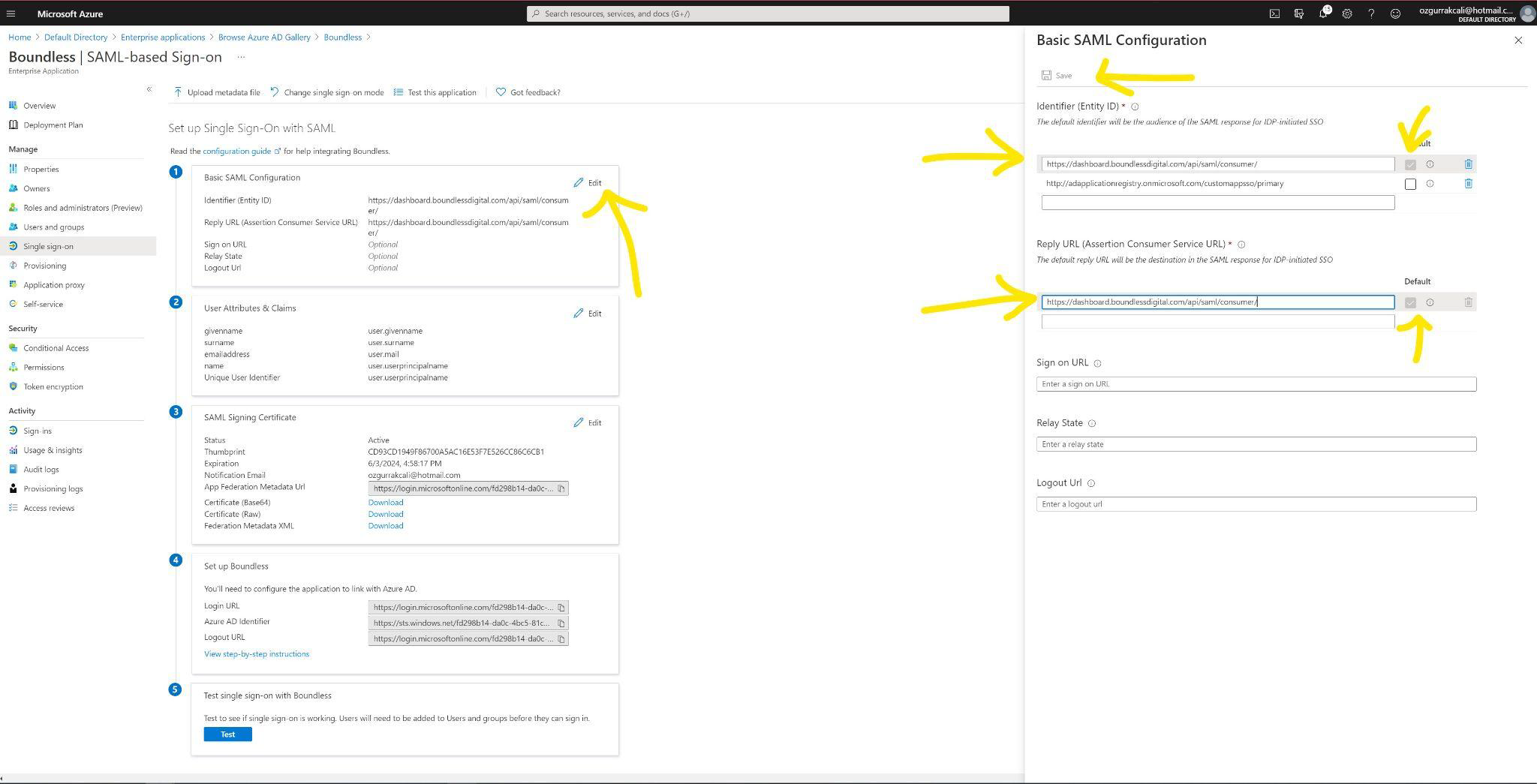
Task: Navigate to Home breadcrumb
Action: [x=20, y=37]
